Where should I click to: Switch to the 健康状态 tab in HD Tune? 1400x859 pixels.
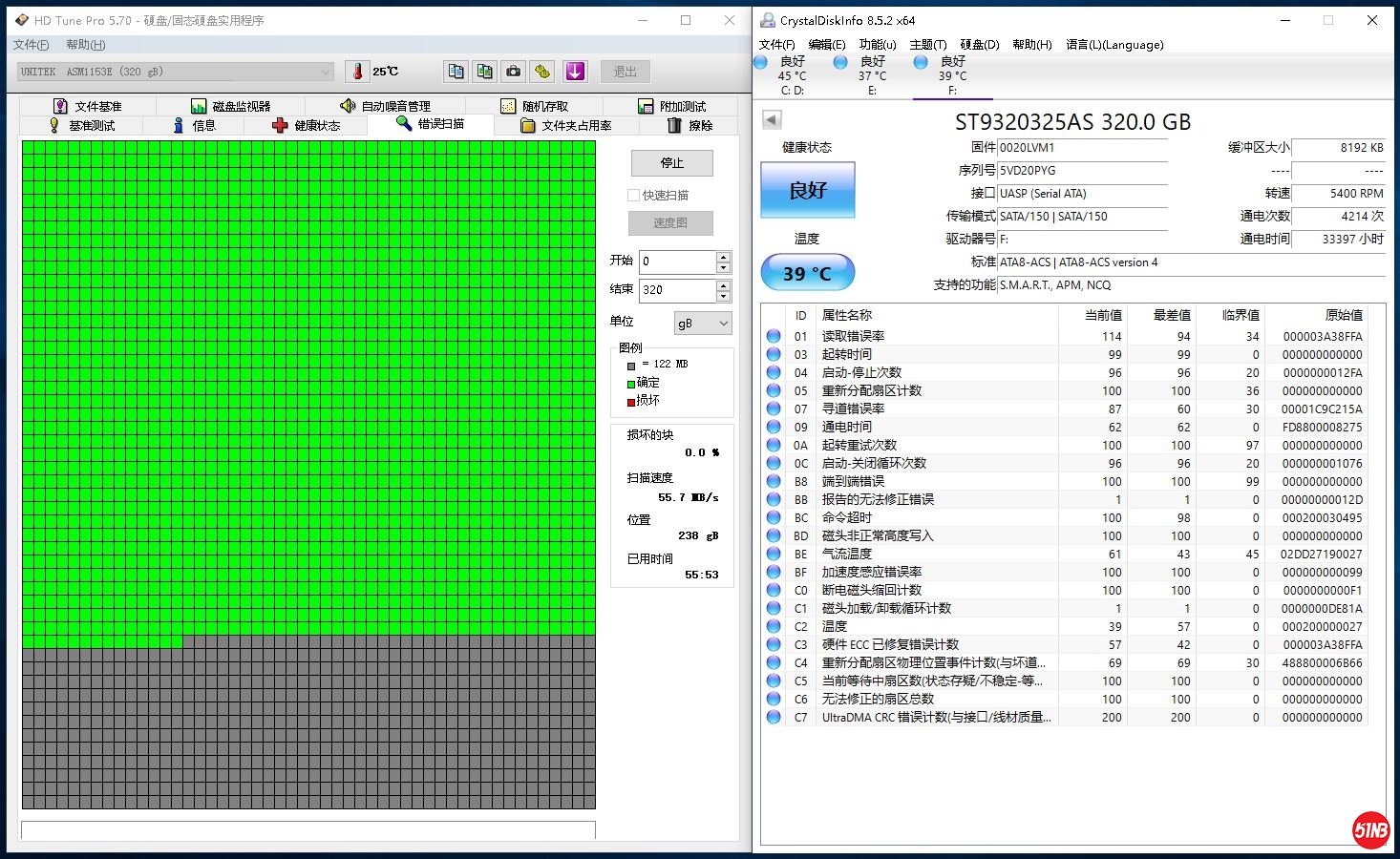coord(306,125)
